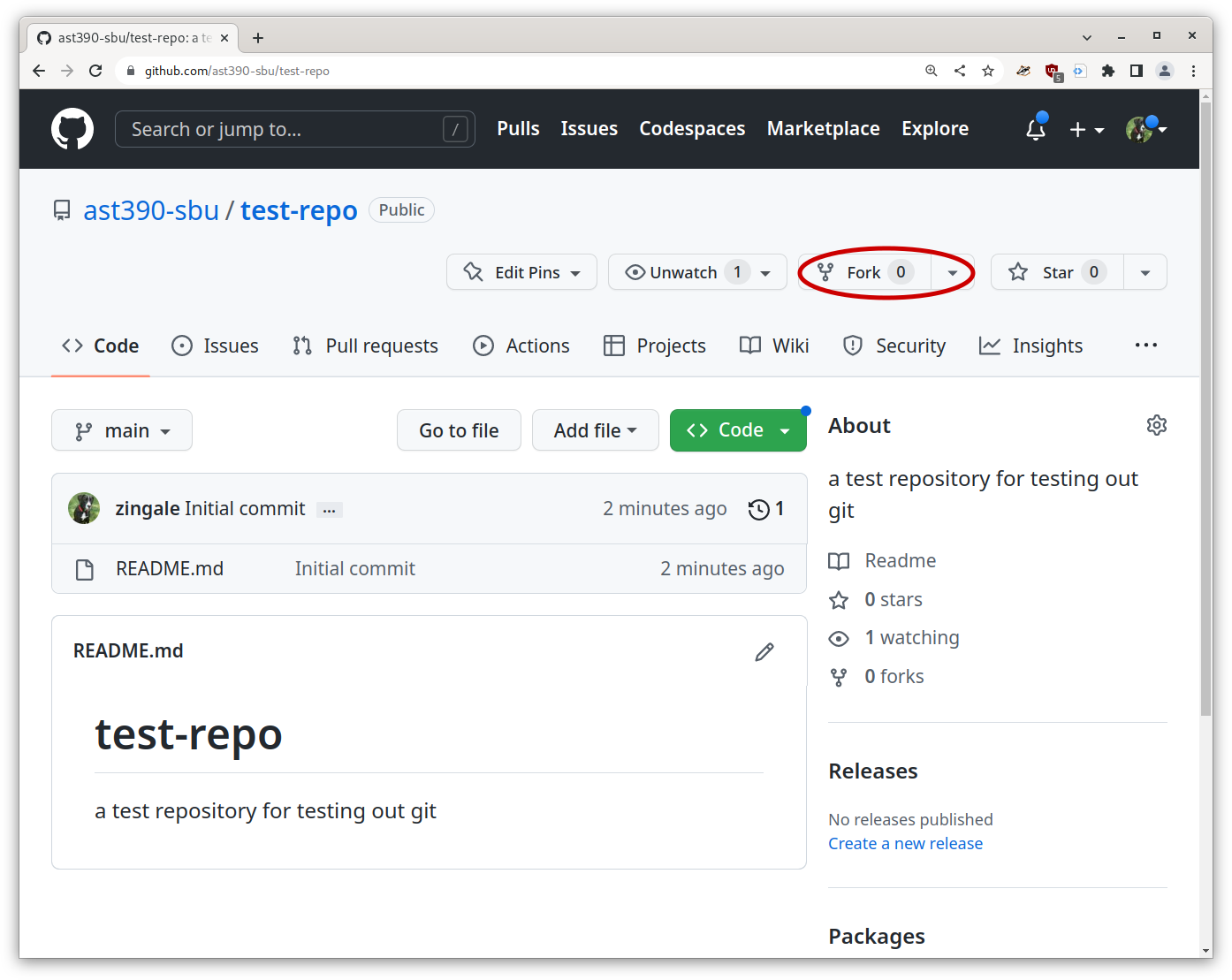Click the Search or jump to field
Viewport: 1232px width, 980px height.
[x=294, y=129]
